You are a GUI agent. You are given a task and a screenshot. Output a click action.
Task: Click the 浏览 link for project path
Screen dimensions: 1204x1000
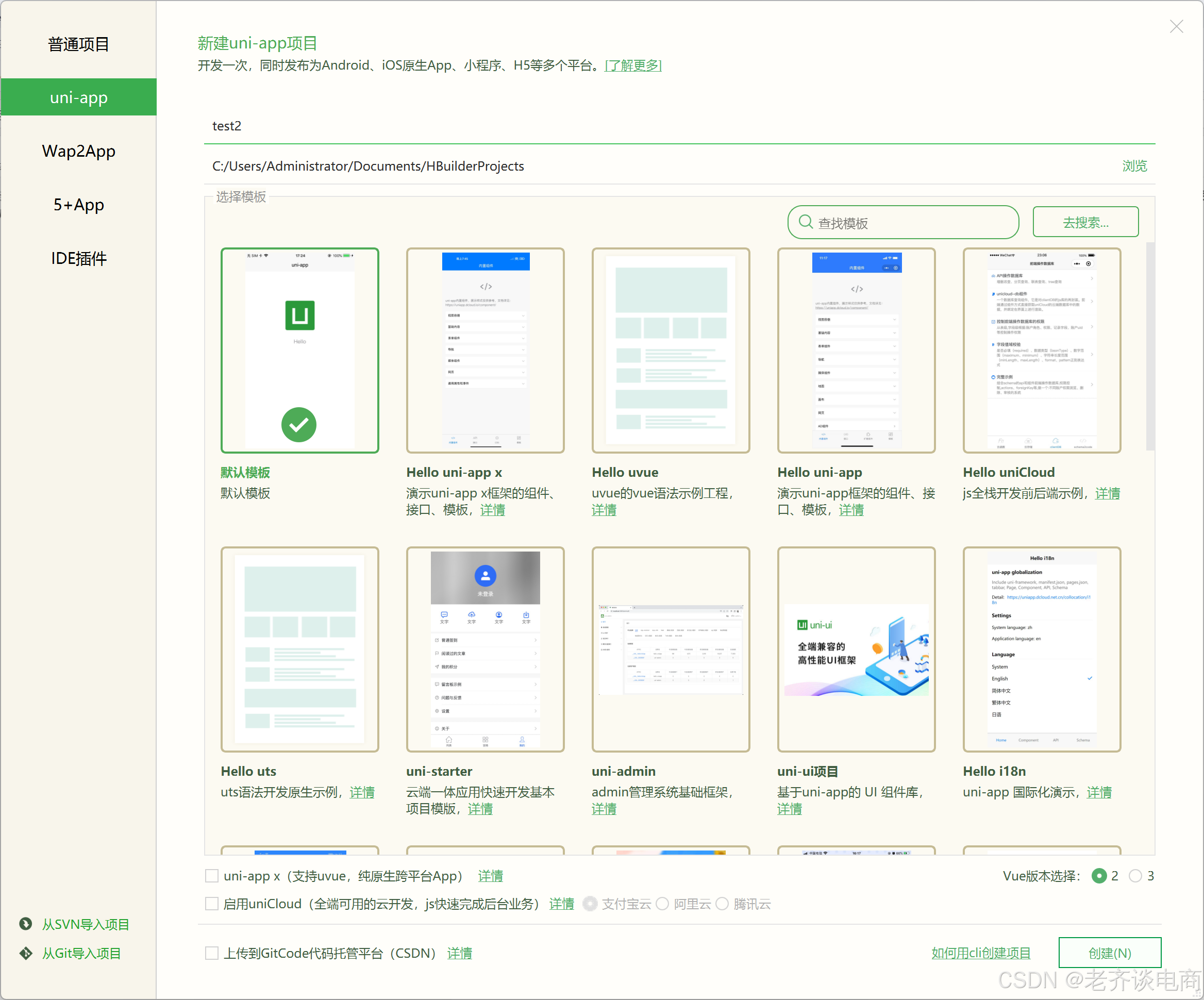[x=1133, y=165]
